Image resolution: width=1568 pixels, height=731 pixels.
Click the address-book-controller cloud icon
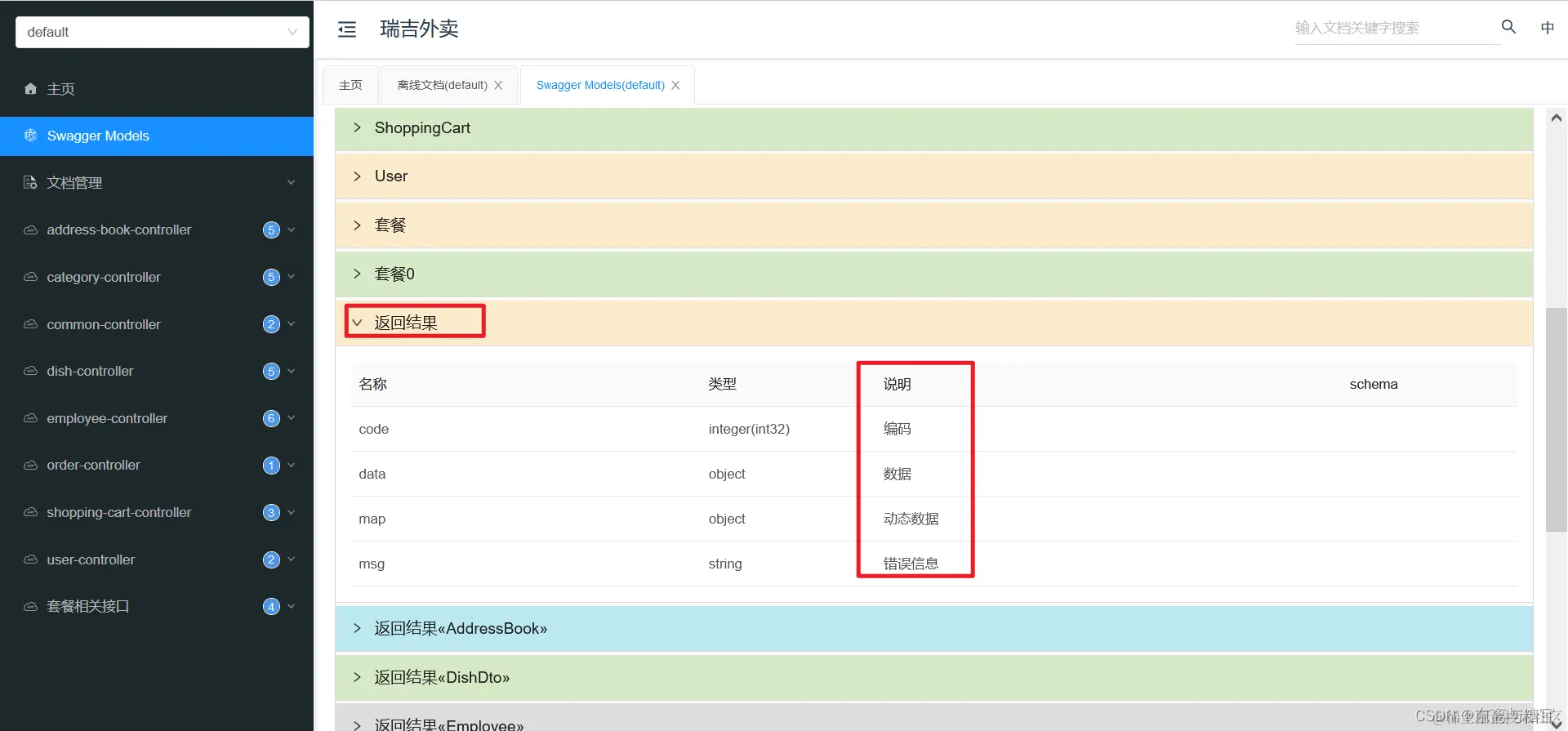coord(30,230)
